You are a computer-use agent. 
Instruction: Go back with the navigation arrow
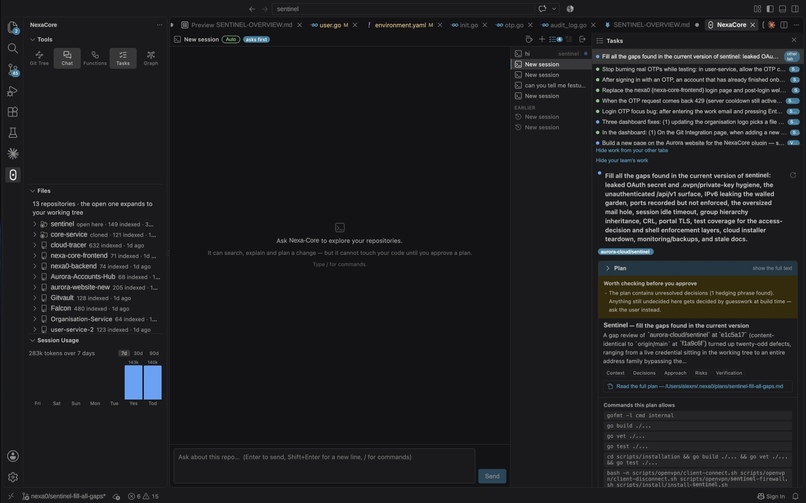click(x=252, y=9)
